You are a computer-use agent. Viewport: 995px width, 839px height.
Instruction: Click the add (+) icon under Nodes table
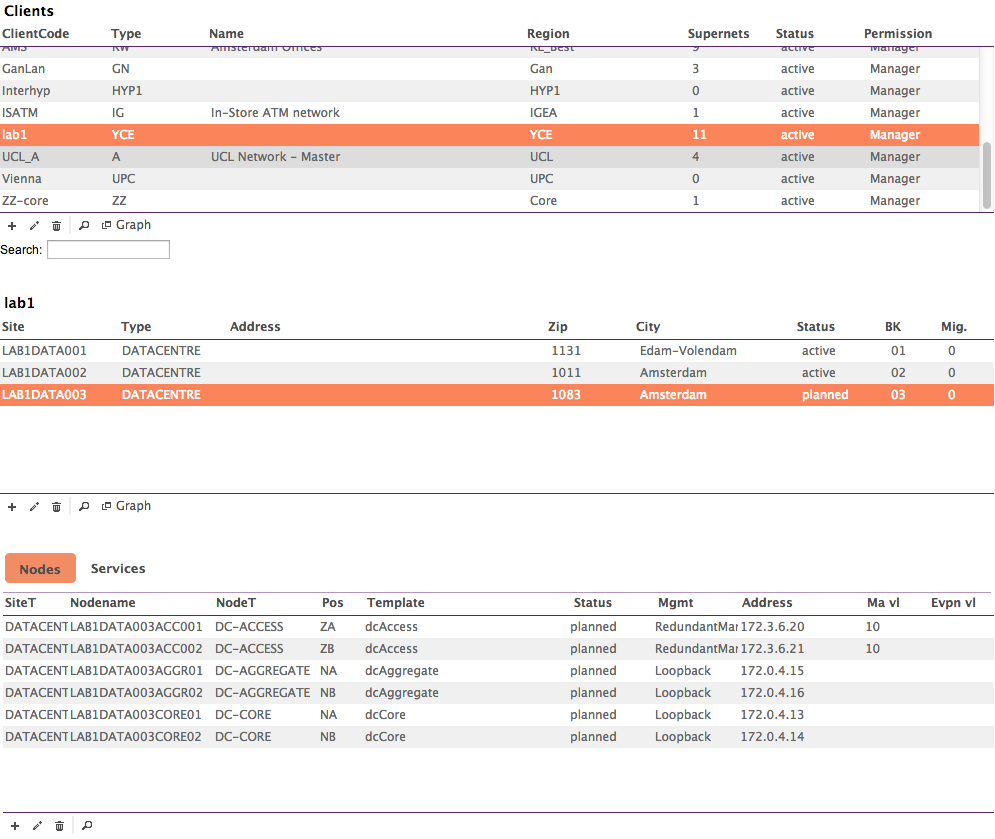point(14,826)
